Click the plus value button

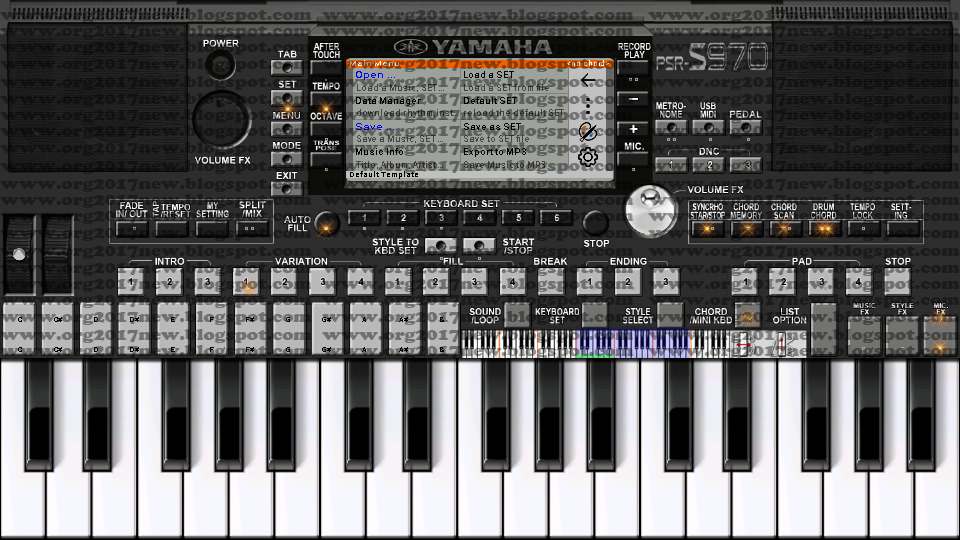click(x=633, y=129)
